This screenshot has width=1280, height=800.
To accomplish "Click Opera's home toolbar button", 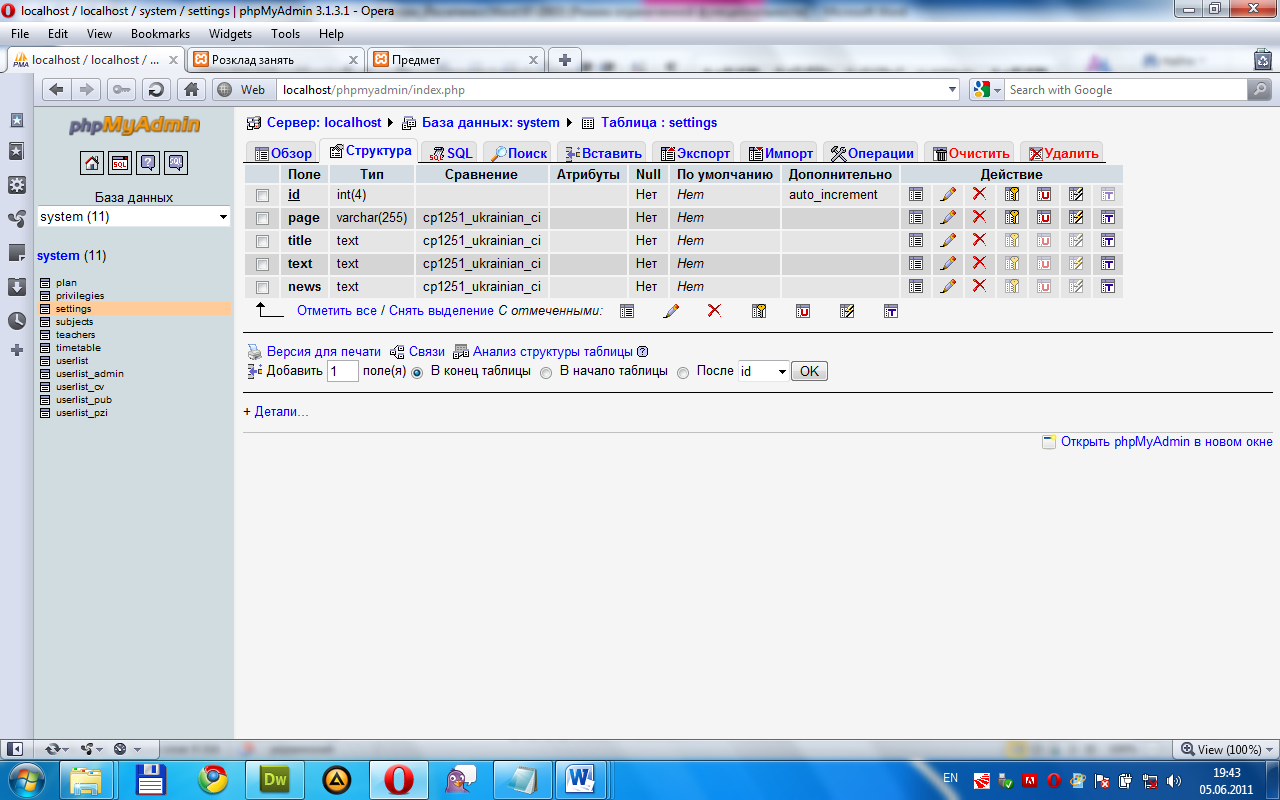I will (192, 90).
